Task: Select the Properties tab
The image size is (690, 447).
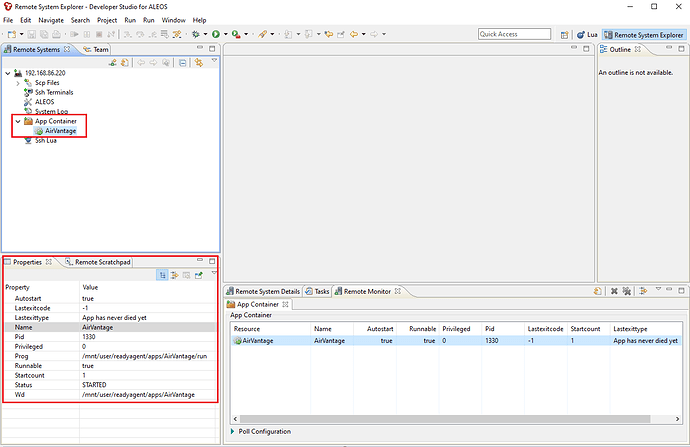Action: (27, 262)
